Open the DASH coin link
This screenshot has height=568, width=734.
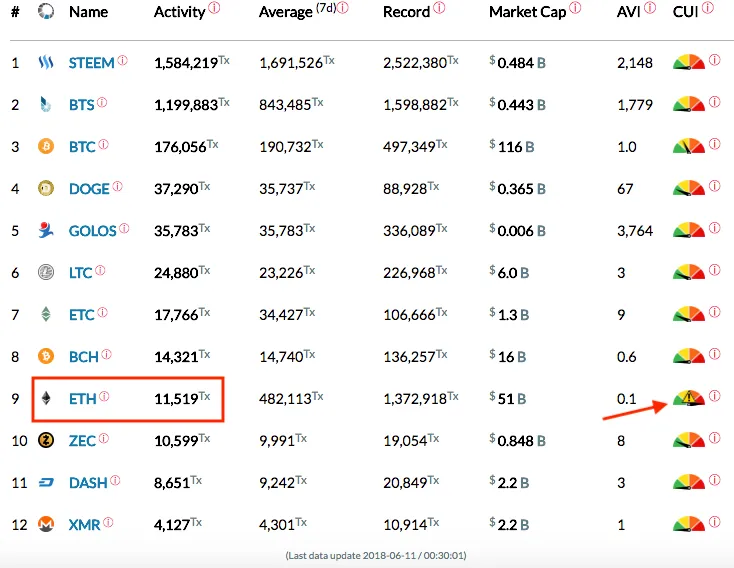tap(88, 483)
